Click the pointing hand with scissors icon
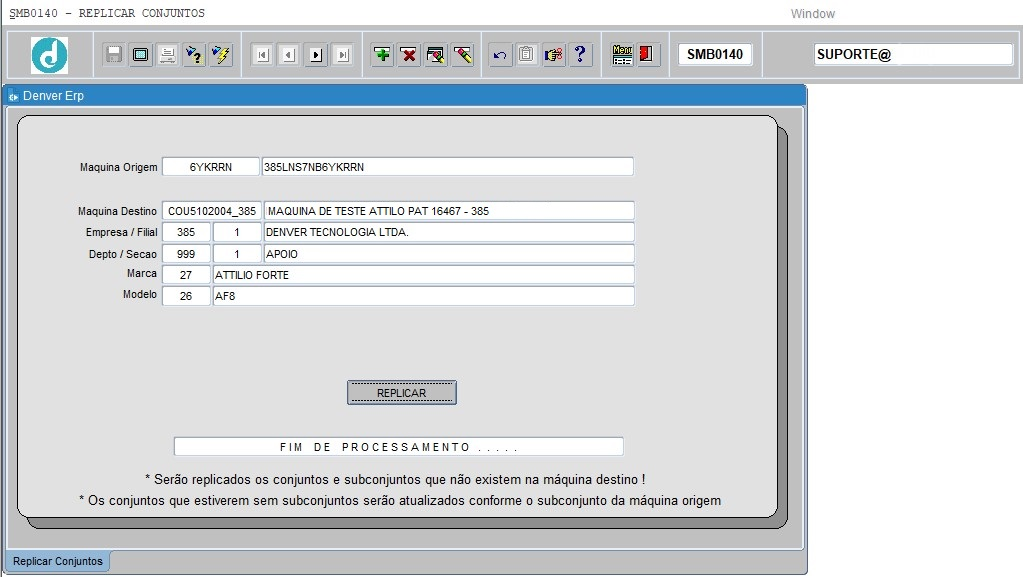Image resolution: width=1023 pixels, height=577 pixels. [553, 55]
